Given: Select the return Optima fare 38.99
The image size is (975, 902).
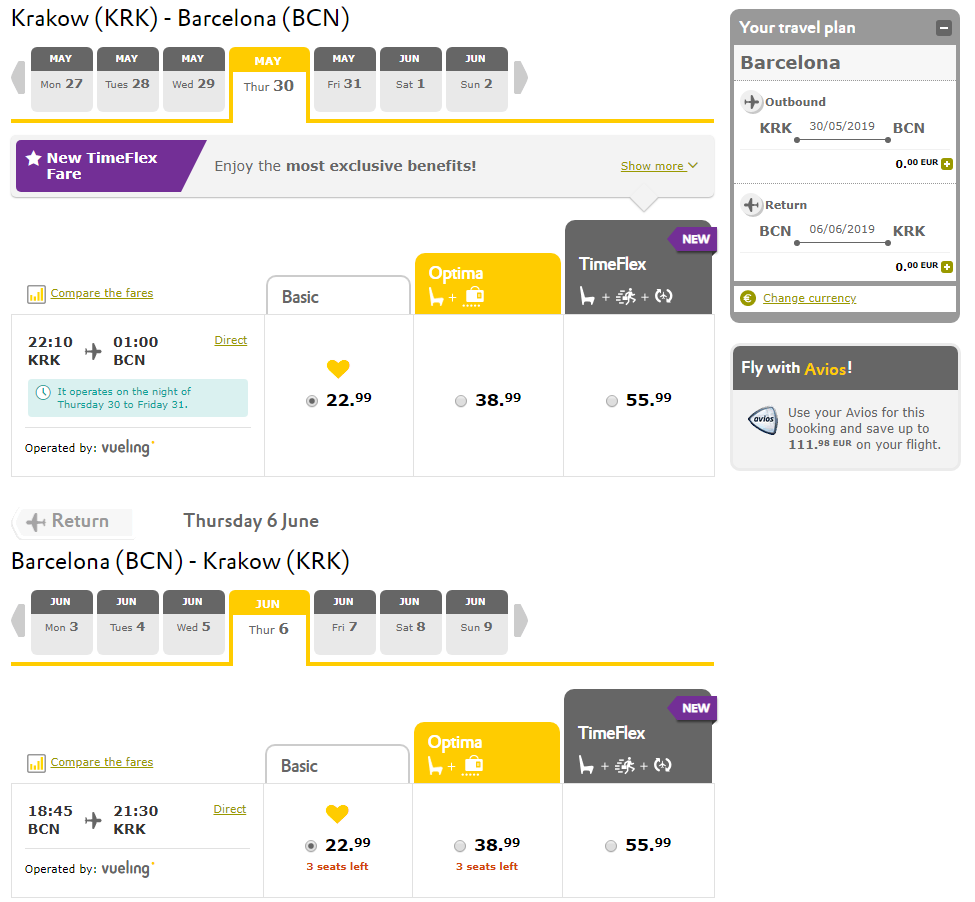Looking at the screenshot, I should tap(460, 846).
